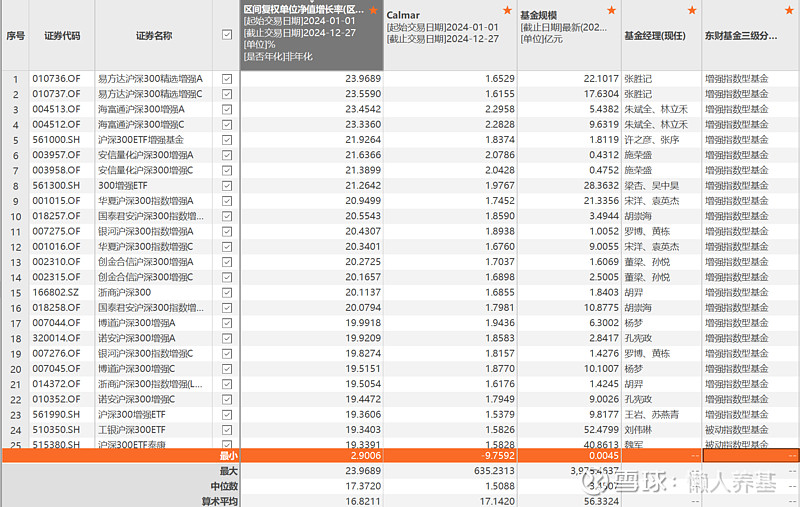Image resolution: width=800 pixels, height=507 pixels.
Task: Sort by the 基金规模 column header
Action: pyautogui.click(x=569, y=35)
